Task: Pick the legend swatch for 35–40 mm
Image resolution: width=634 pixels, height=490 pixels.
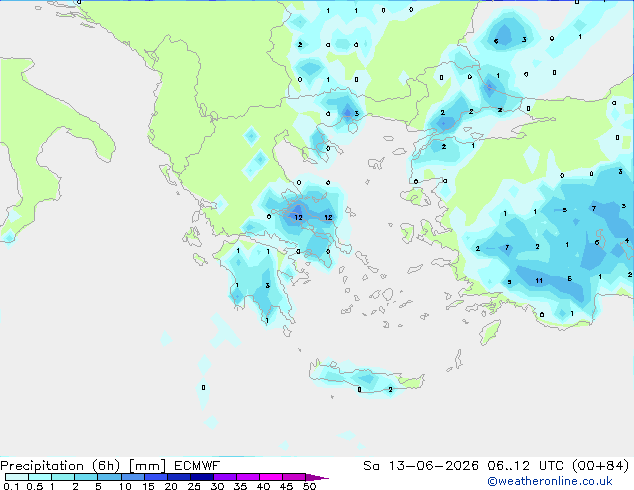Action: (247, 477)
